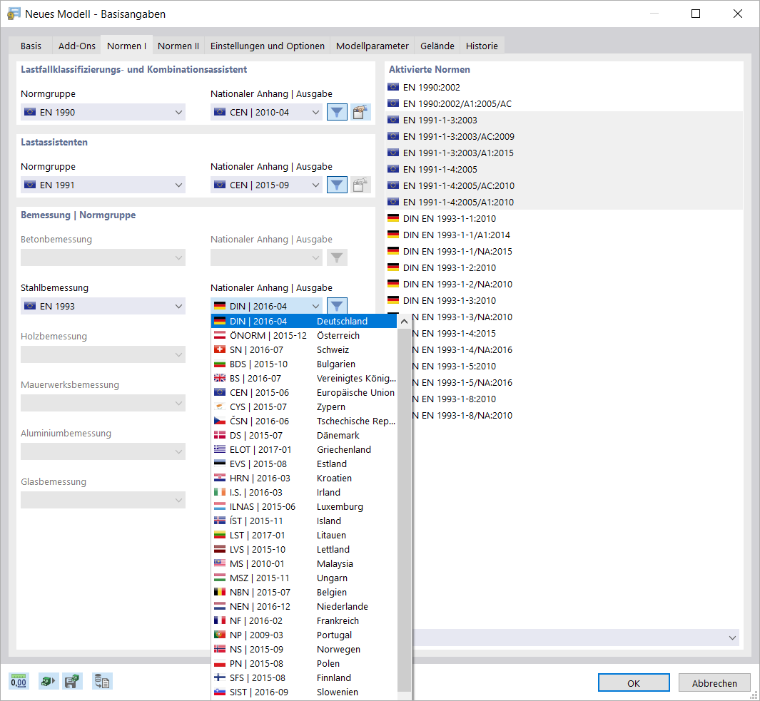Select EN 1991-1-4:2005 in activated norms
This screenshot has height=701, width=760.
point(564,169)
